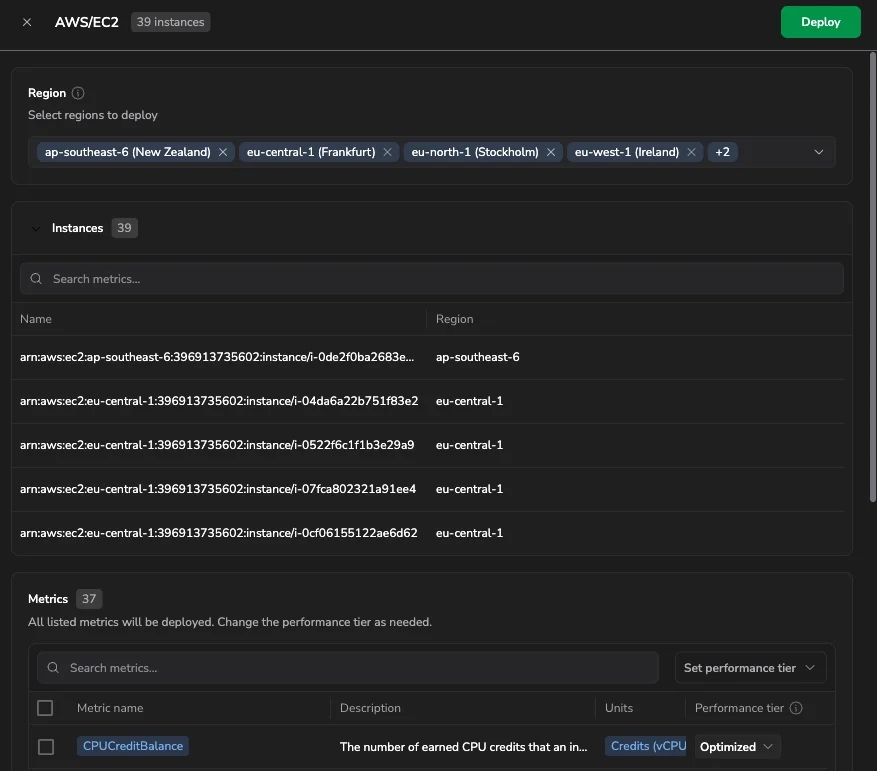Click the CPUCreditBalance description text
877x771 pixels.
464,747
